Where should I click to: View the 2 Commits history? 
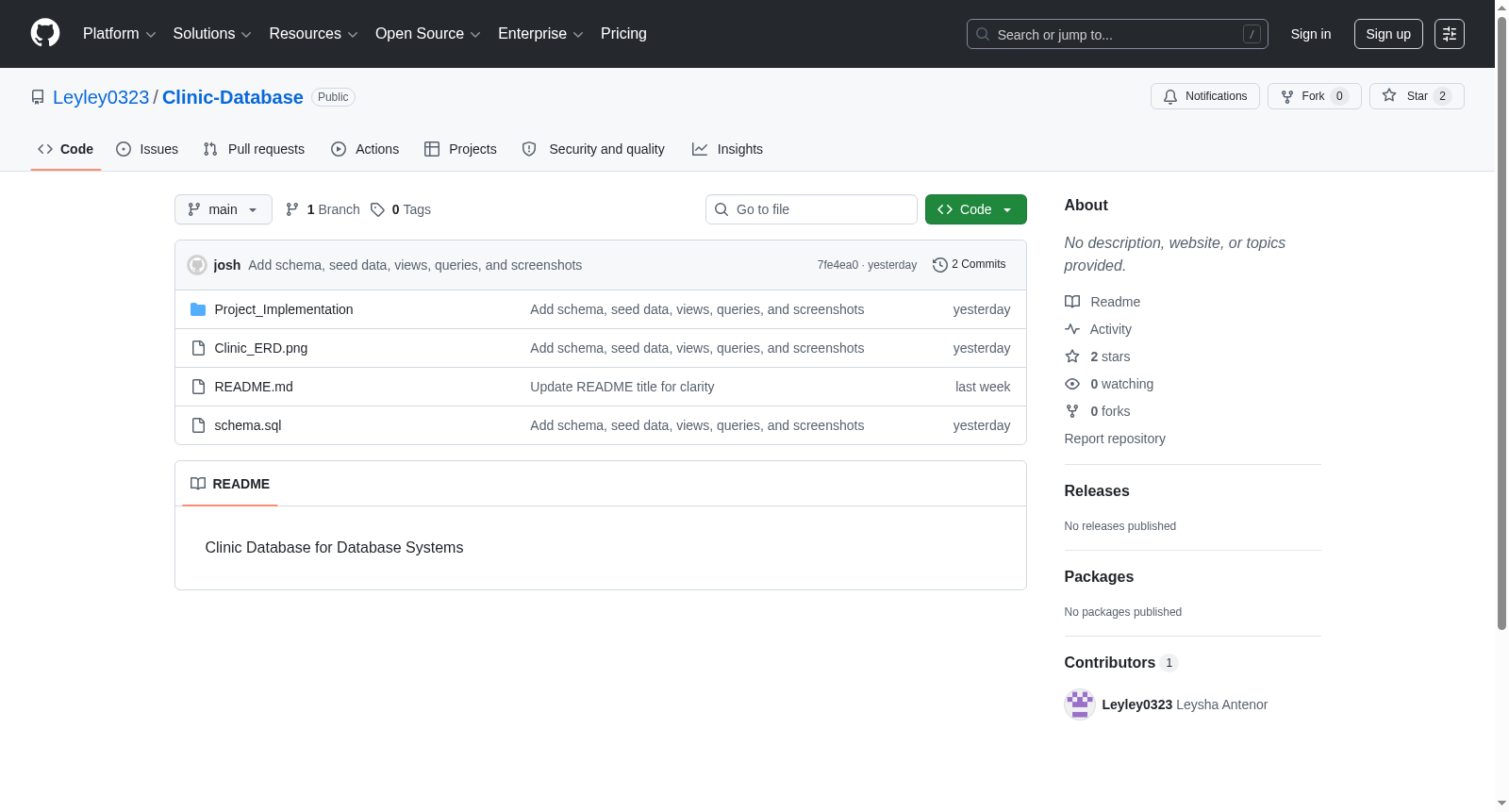[x=970, y=265]
